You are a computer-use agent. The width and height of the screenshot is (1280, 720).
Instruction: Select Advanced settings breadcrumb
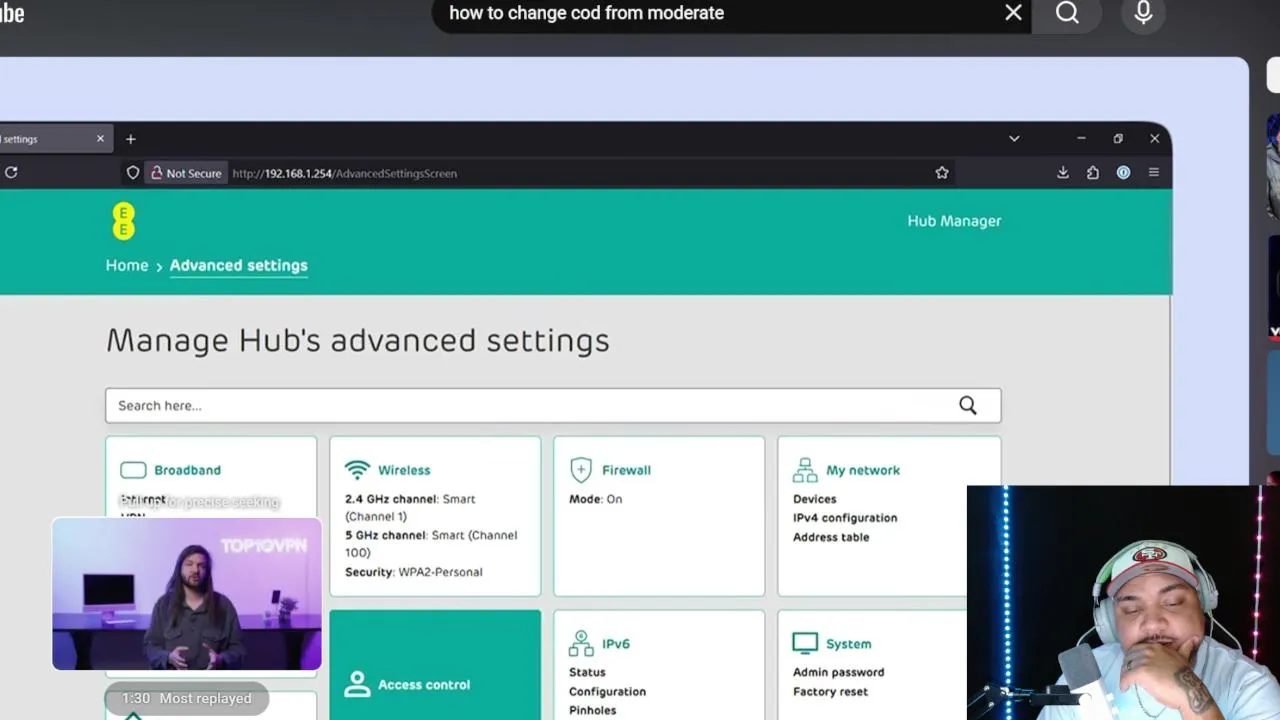pos(238,265)
